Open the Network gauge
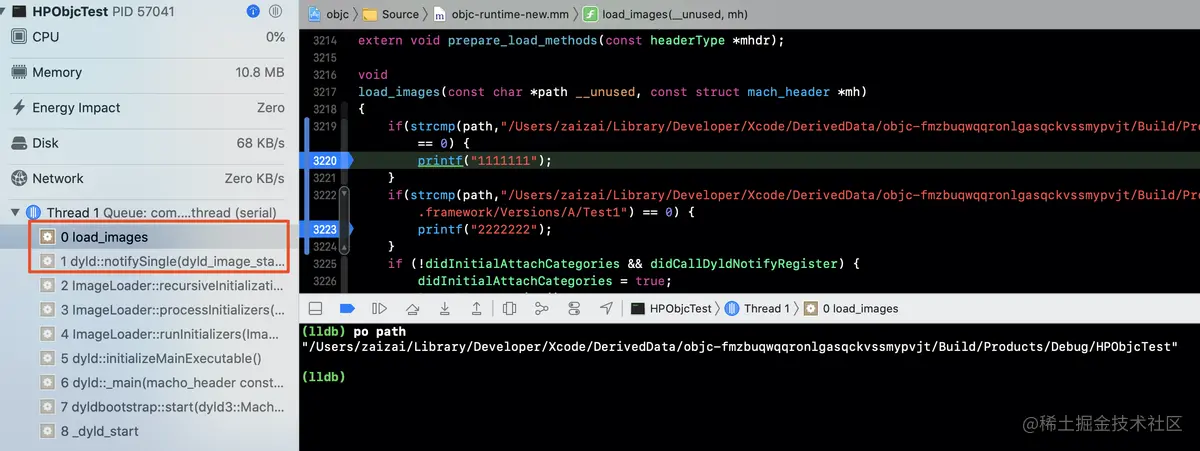This screenshot has width=1200, height=451. (149, 178)
